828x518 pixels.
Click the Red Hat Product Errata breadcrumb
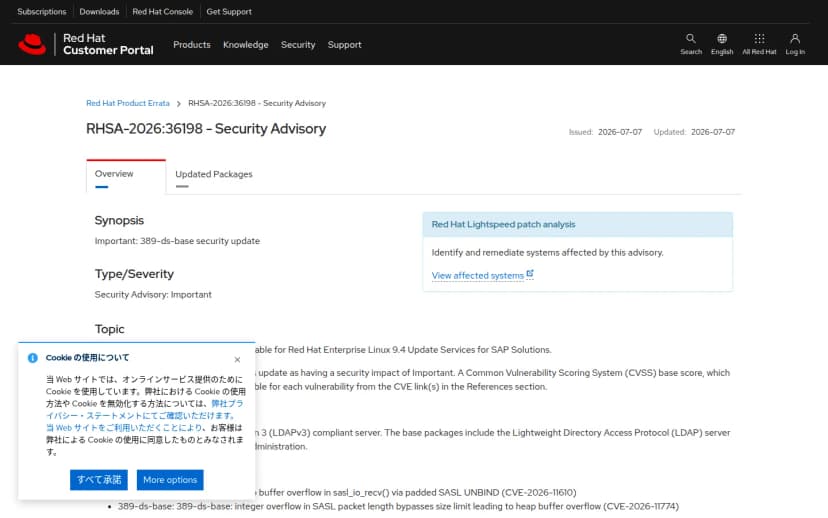[x=128, y=103]
